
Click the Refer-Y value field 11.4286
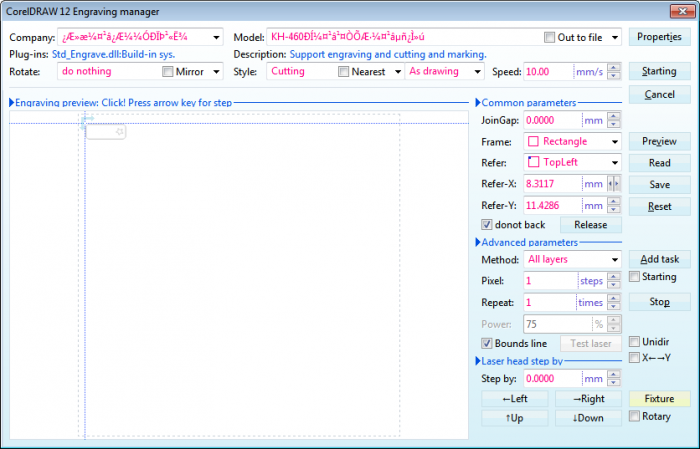(x=553, y=205)
